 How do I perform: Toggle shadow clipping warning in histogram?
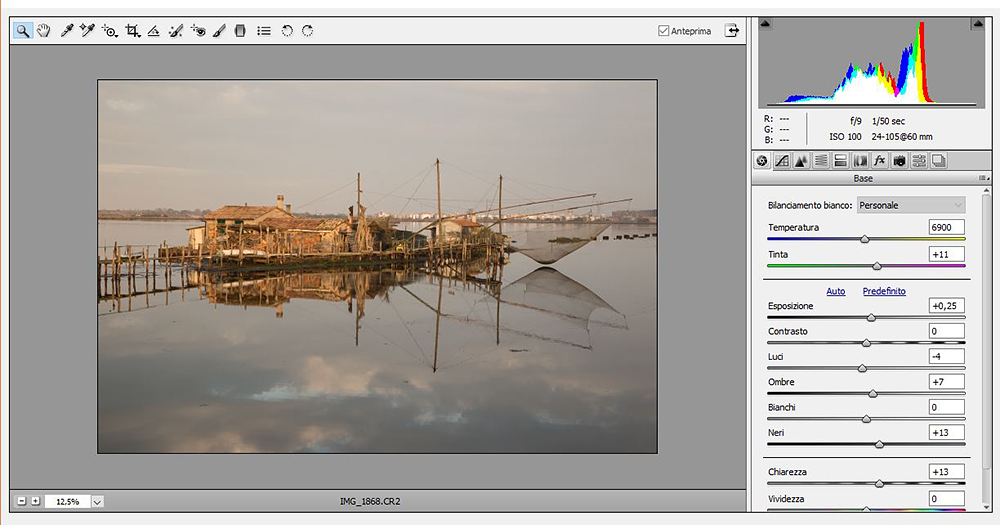pyautogui.click(x=765, y=24)
